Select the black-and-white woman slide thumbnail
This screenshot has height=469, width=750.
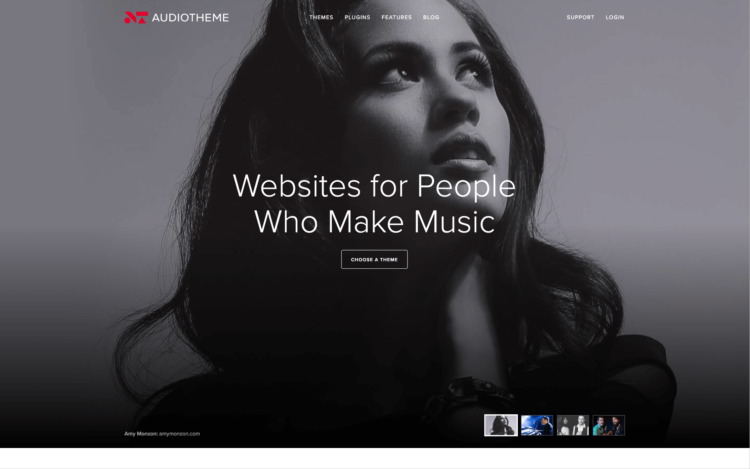click(501, 425)
